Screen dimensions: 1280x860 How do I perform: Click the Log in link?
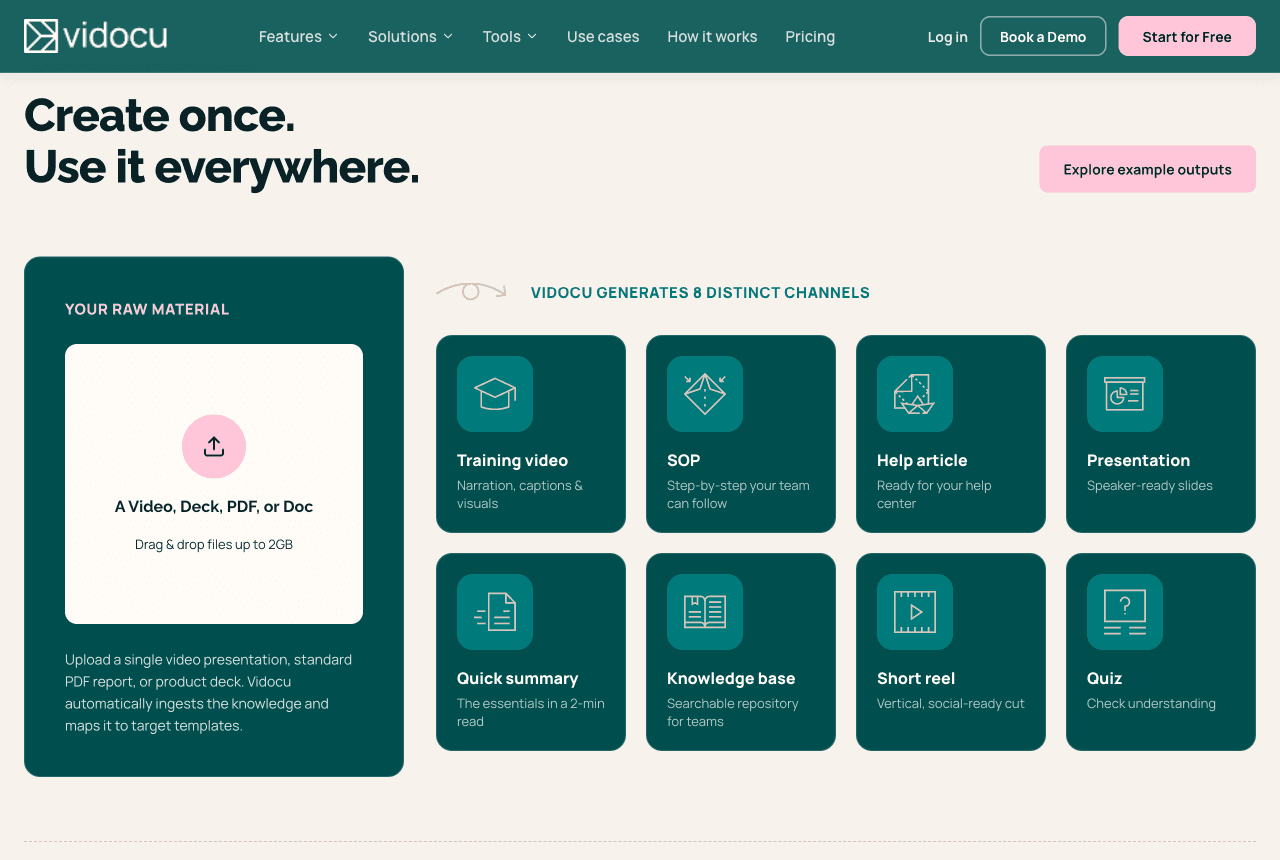point(947,37)
